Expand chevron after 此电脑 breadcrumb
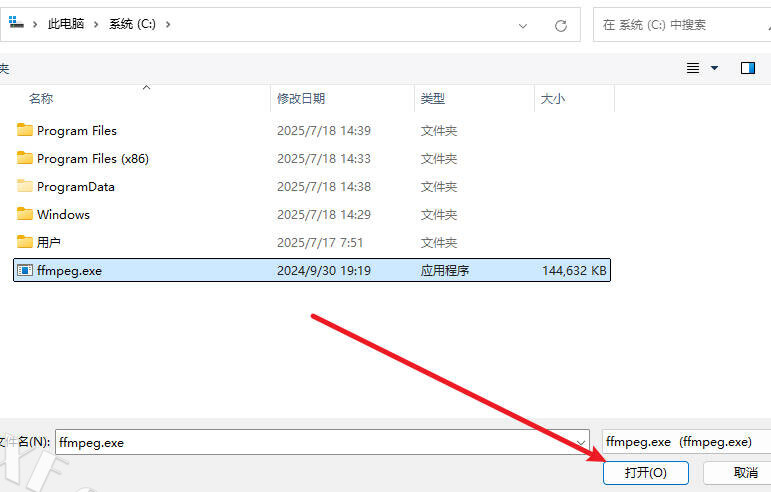This screenshot has height=492, width=771. point(96,24)
